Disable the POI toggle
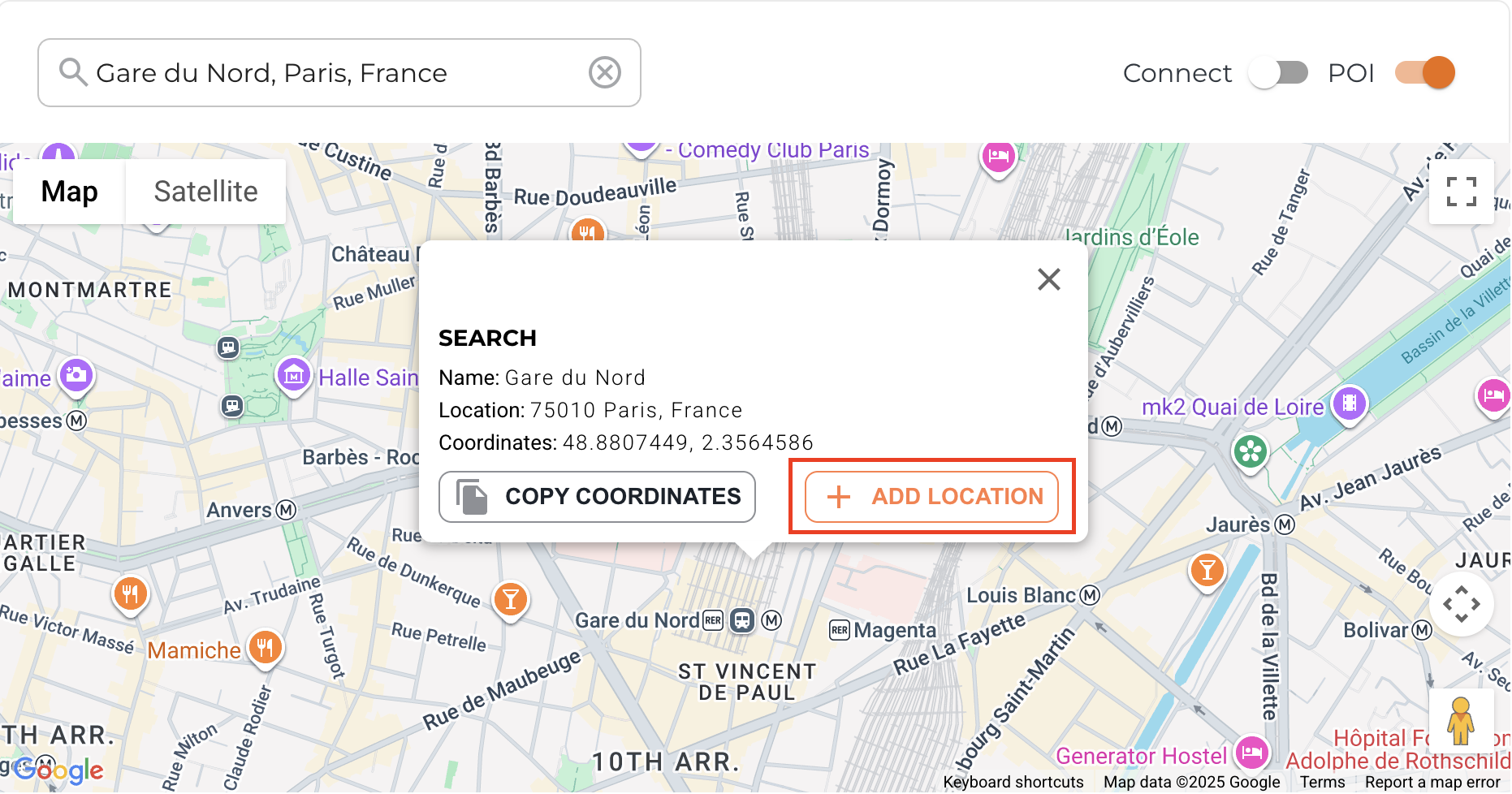1512x794 pixels. pos(1425,73)
